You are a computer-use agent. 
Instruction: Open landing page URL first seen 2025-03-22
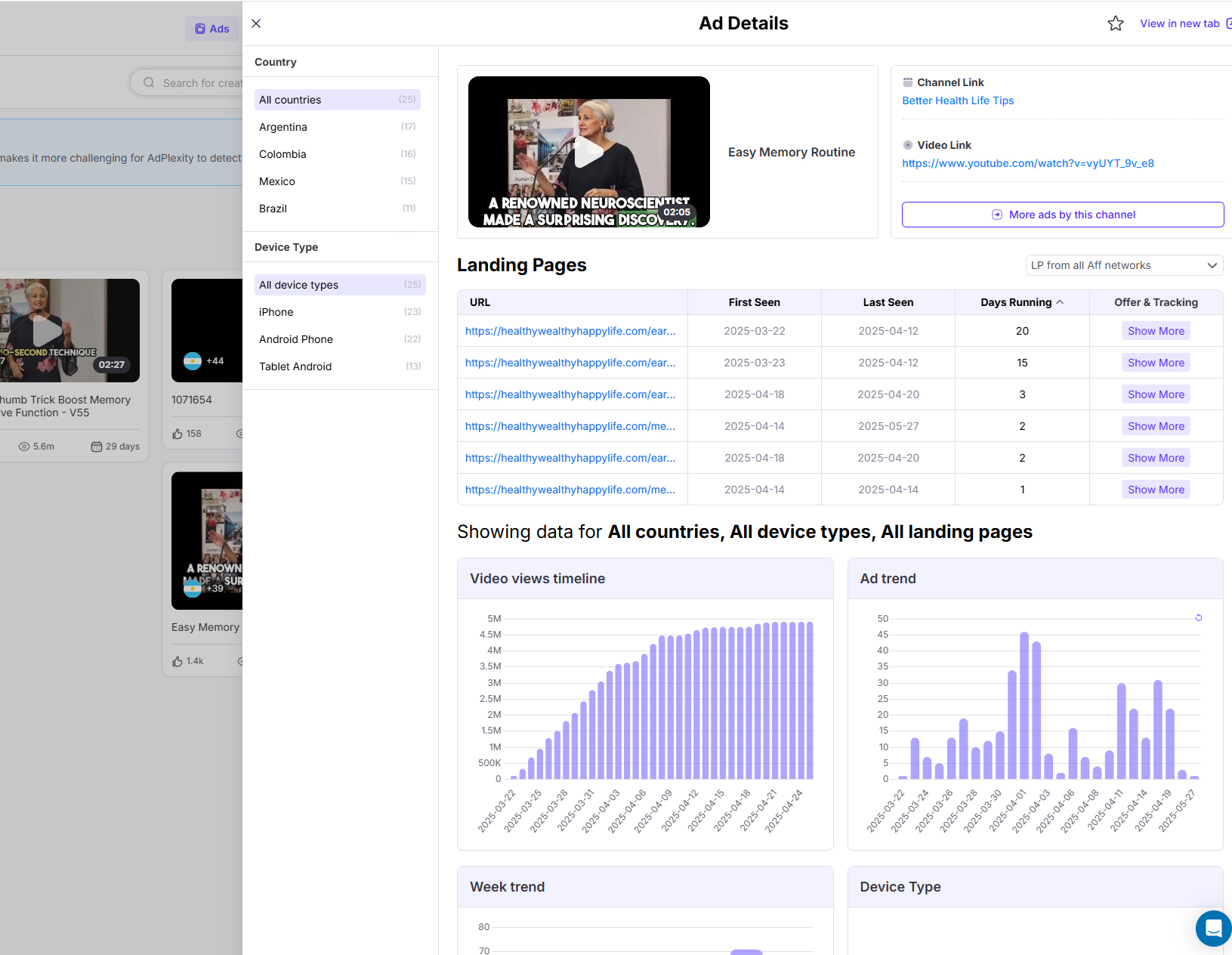[570, 331]
